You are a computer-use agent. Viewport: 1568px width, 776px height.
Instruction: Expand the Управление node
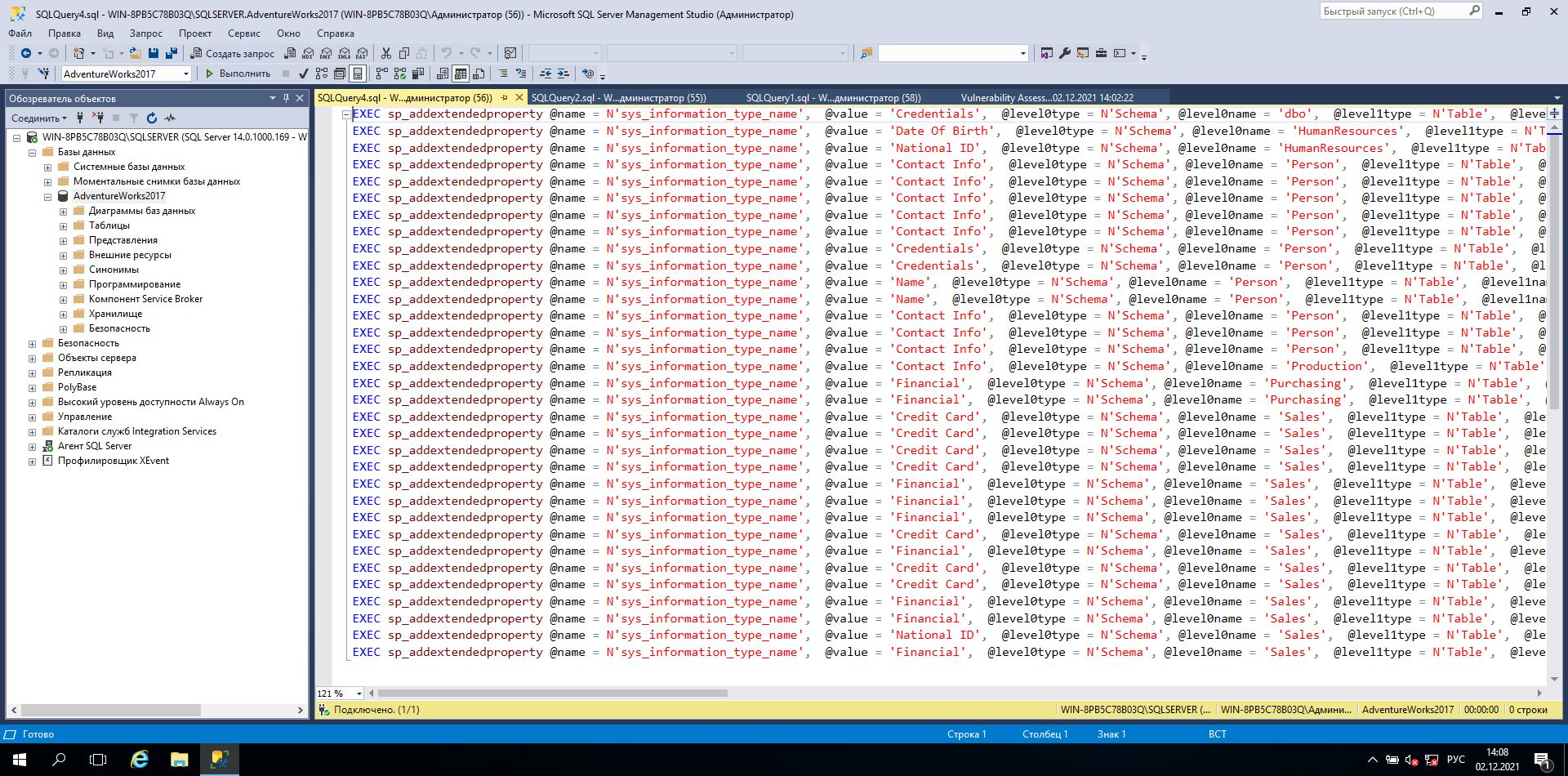pyautogui.click(x=32, y=417)
